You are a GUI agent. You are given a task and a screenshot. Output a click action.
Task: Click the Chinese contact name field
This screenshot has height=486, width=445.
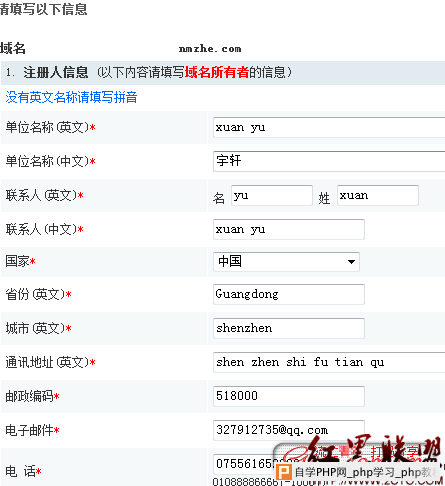(x=289, y=229)
